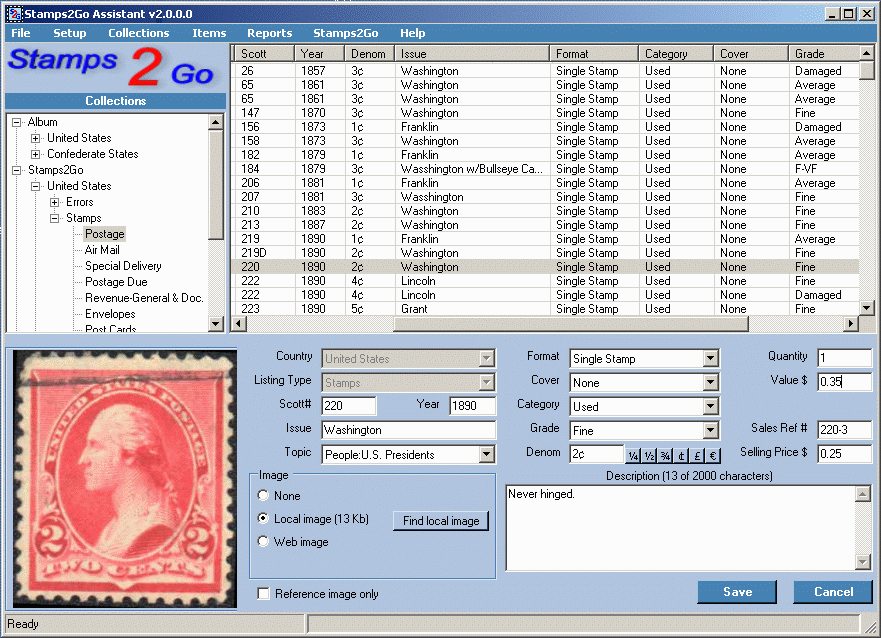Open the Reports menu
This screenshot has height=638, width=881.
tap(270, 33)
